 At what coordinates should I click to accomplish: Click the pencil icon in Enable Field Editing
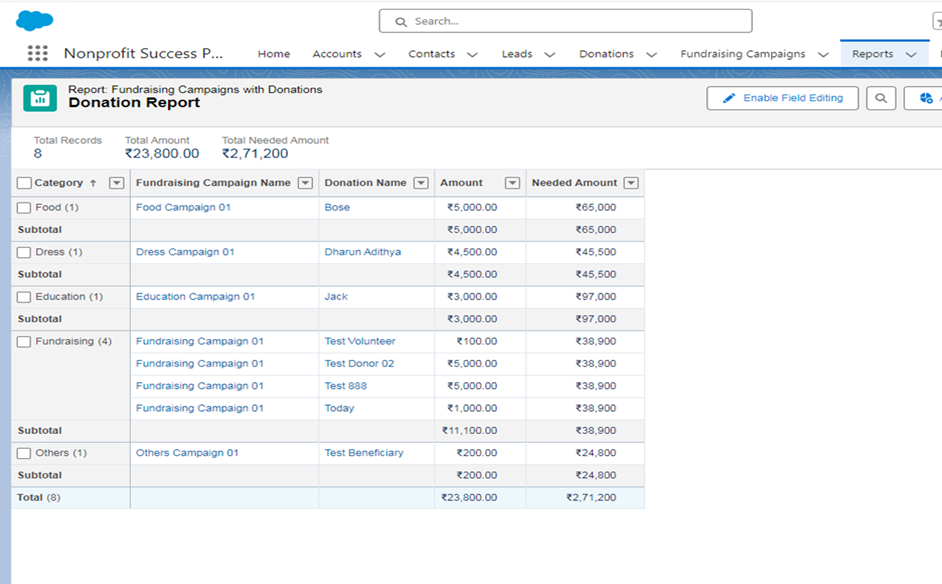[x=728, y=98]
